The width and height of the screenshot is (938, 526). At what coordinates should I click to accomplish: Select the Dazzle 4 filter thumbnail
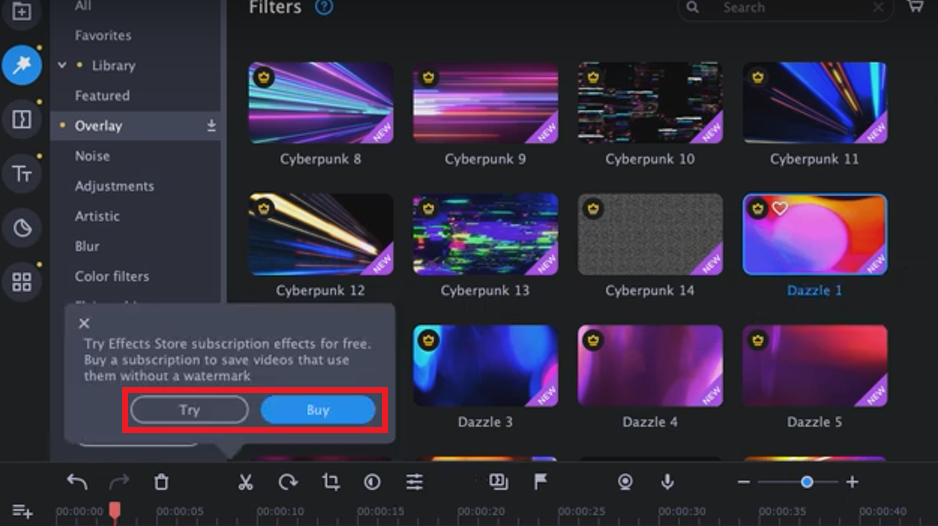coord(650,366)
